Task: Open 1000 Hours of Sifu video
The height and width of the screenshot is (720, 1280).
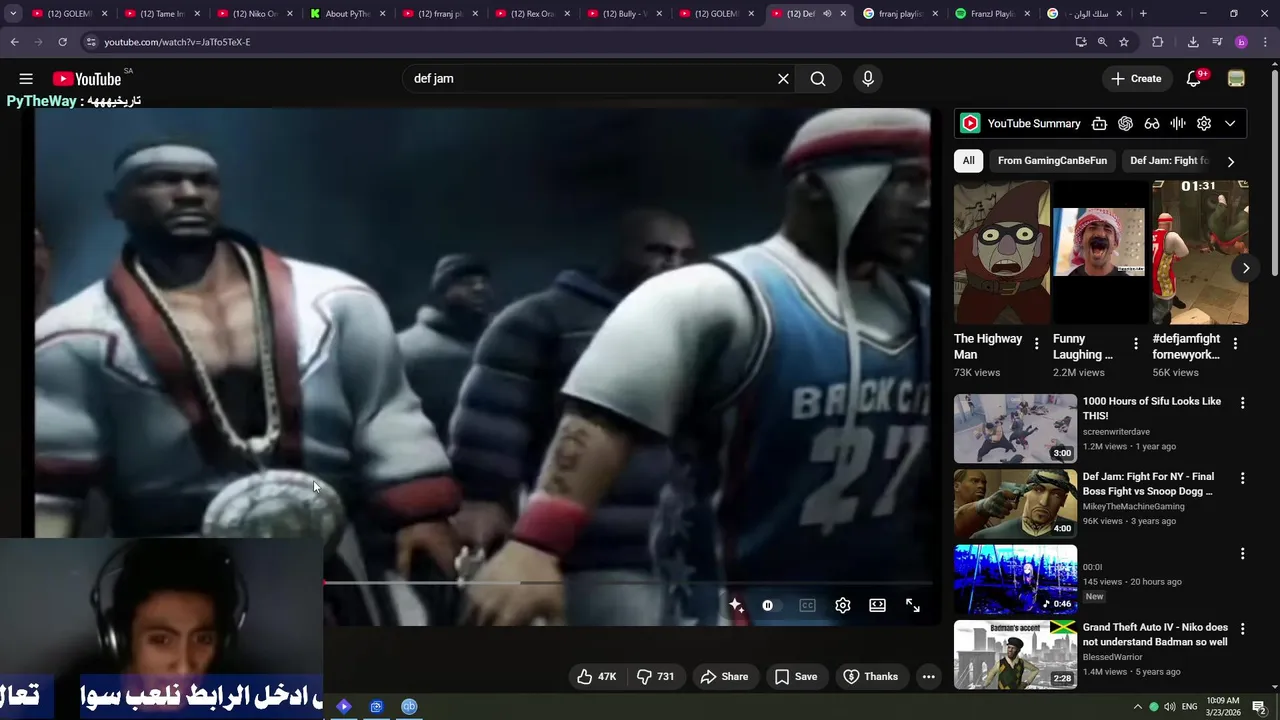Action: pos(1015,429)
